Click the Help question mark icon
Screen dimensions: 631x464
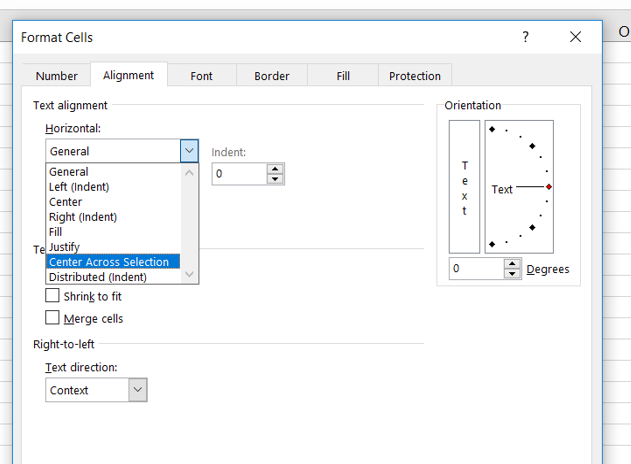(x=526, y=37)
